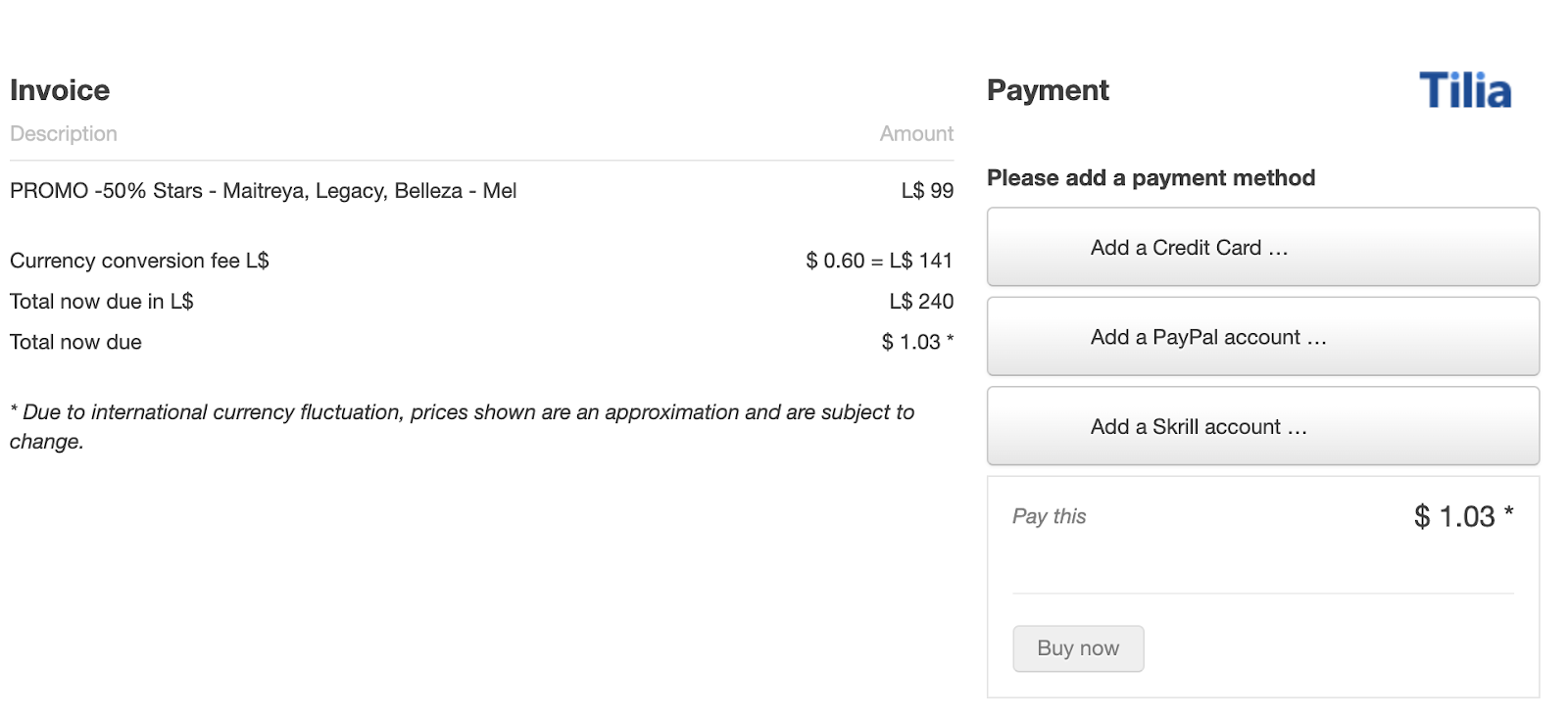The width and height of the screenshot is (1568, 718).
Task: Click the large $ 1.03 payment amount
Action: (x=1455, y=516)
